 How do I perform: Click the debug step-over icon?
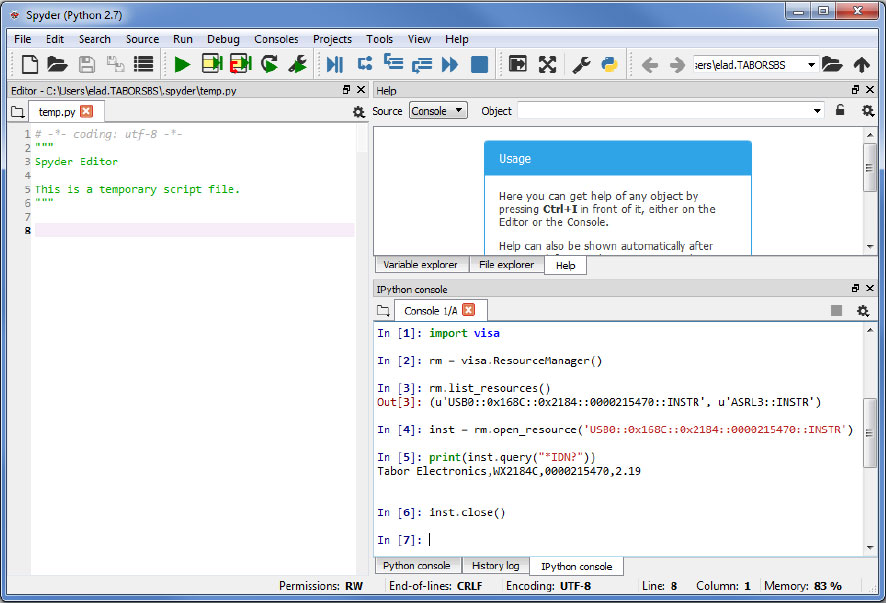pyautogui.click(x=365, y=63)
